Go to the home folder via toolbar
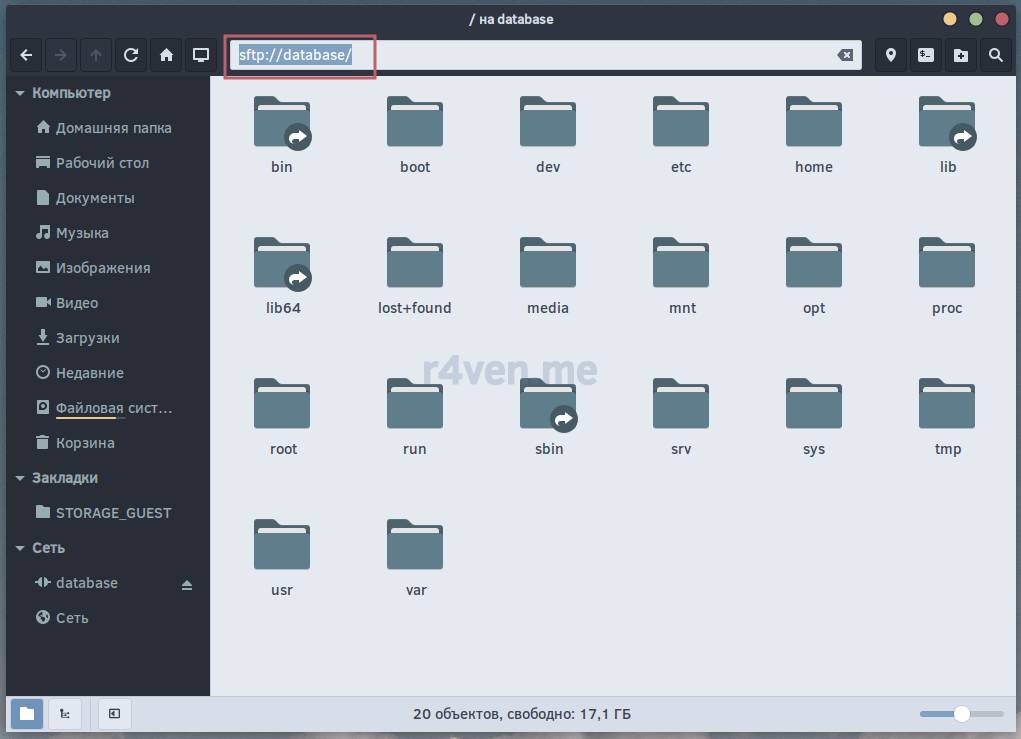The height and width of the screenshot is (739, 1021). 166,55
